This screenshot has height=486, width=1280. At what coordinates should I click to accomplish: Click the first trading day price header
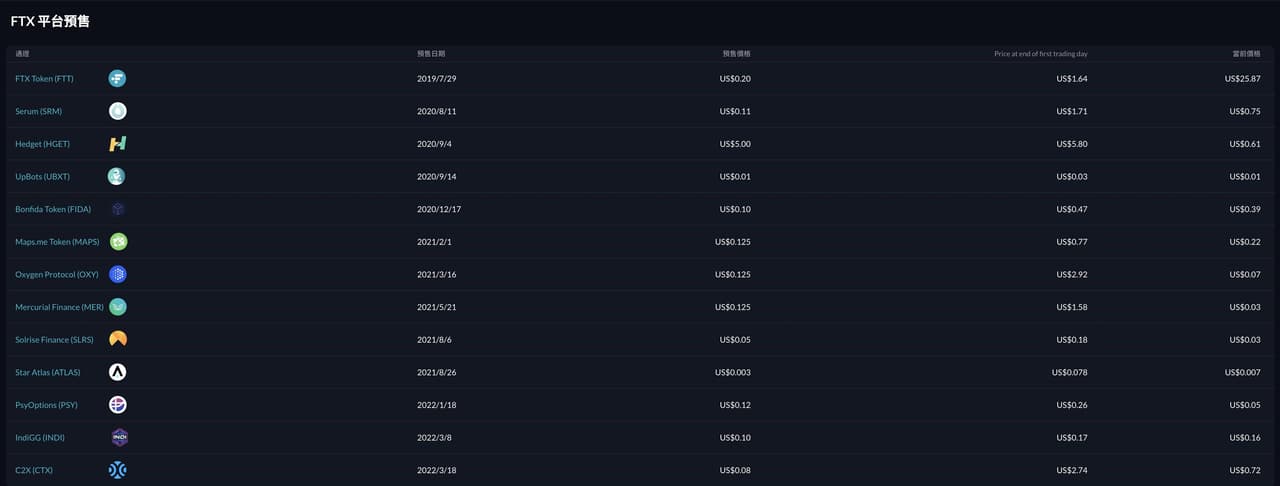[x=1040, y=53]
